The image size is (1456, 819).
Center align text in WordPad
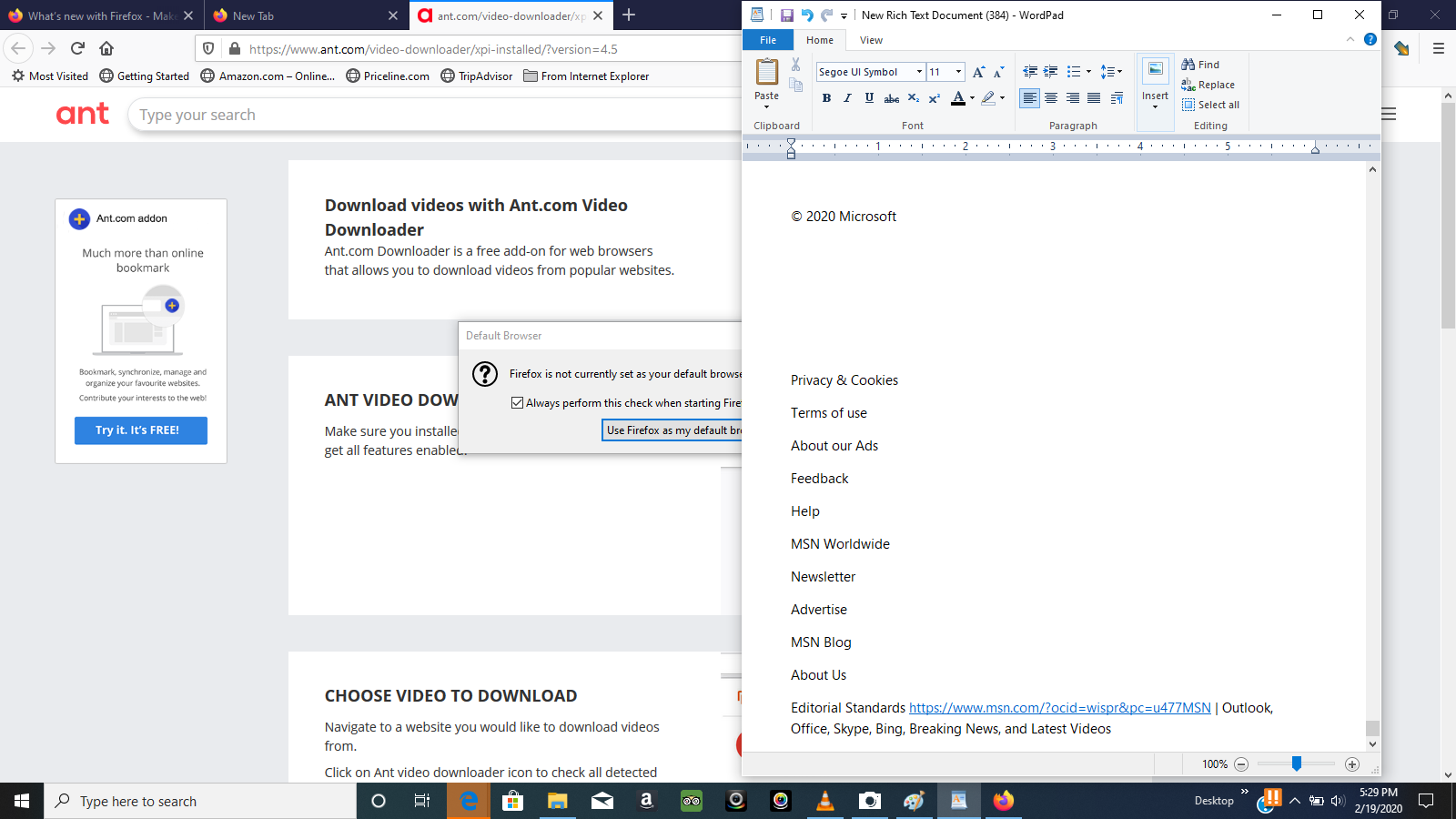click(x=1051, y=98)
